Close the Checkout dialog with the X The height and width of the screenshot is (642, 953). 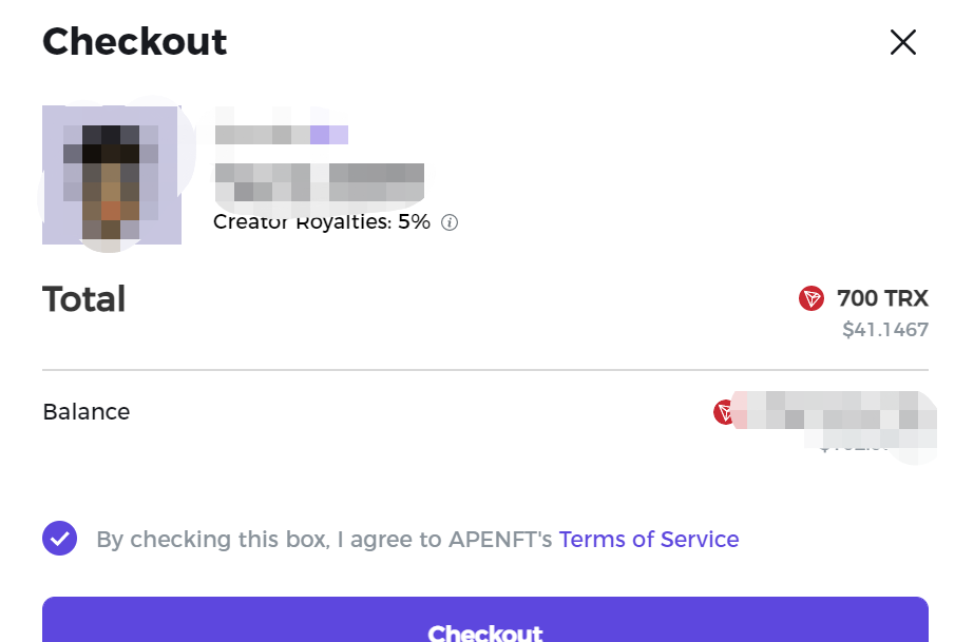click(903, 43)
